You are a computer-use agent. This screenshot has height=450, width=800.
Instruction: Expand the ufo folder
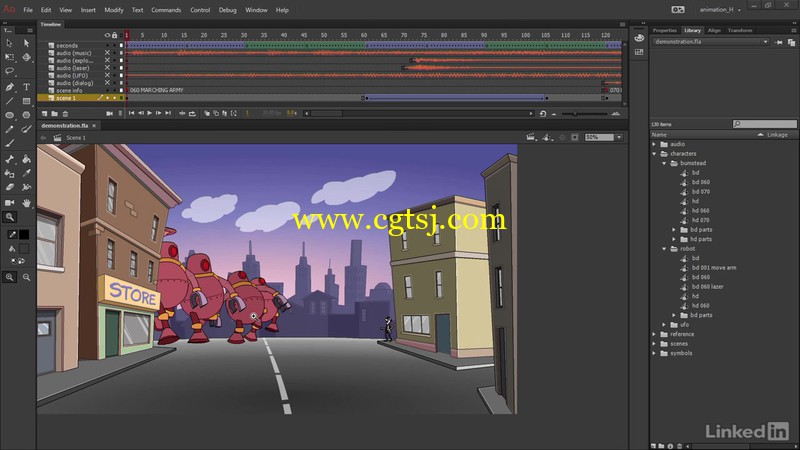click(x=664, y=324)
